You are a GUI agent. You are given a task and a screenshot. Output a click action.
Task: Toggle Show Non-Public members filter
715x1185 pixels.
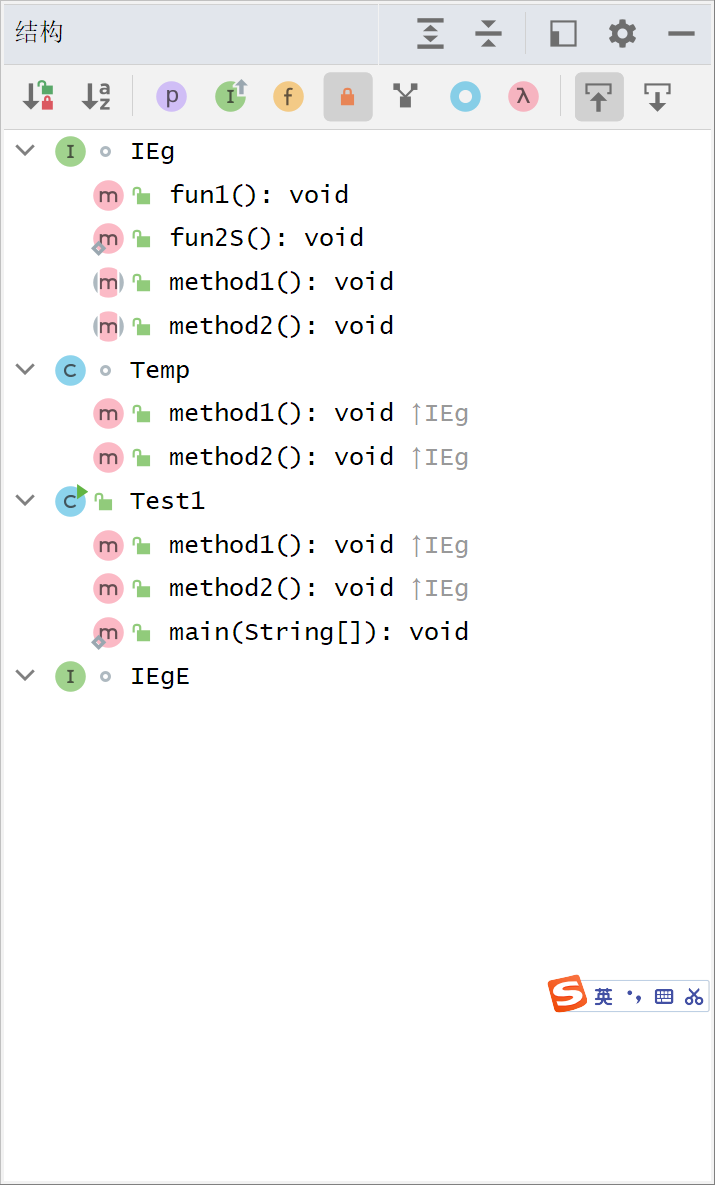click(348, 97)
